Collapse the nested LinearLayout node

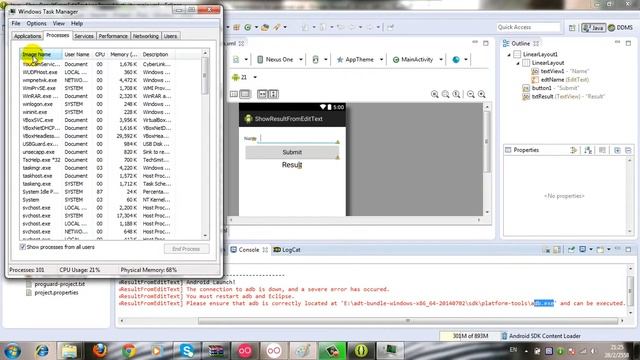click(518, 63)
